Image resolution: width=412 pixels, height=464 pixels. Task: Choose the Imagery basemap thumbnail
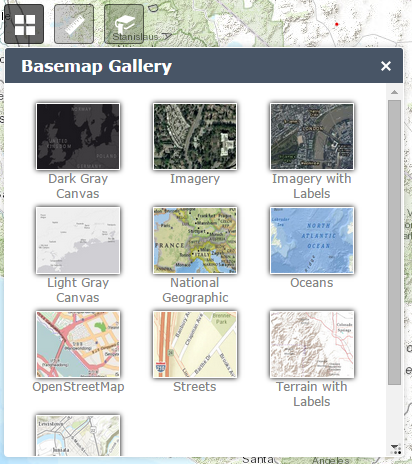(x=195, y=136)
